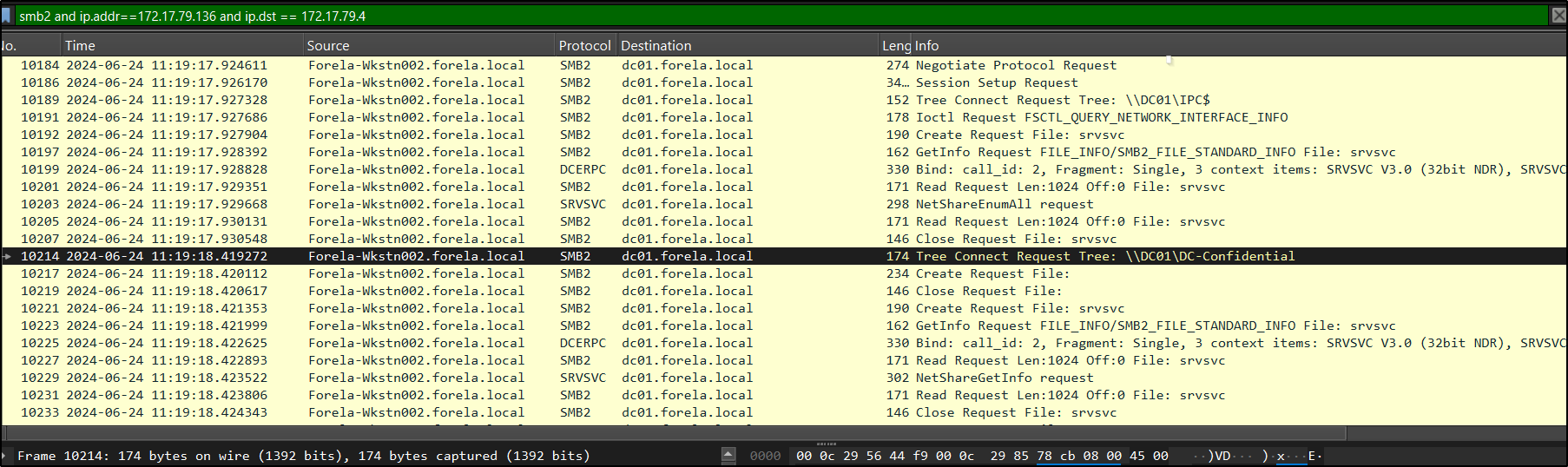This screenshot has height=467, width=1568.
Task: Select the Tree Connect DC-Confidential packet row
Action: 1104,256
